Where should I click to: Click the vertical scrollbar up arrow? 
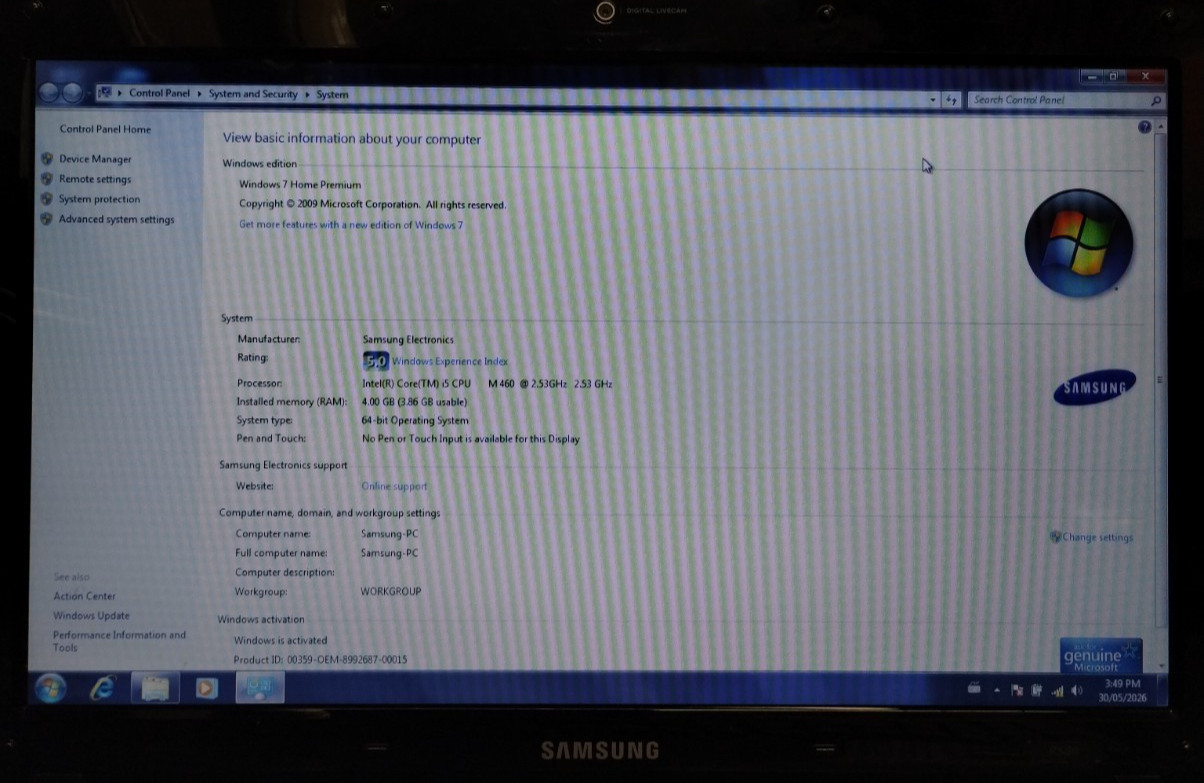tap(1160, 127)
